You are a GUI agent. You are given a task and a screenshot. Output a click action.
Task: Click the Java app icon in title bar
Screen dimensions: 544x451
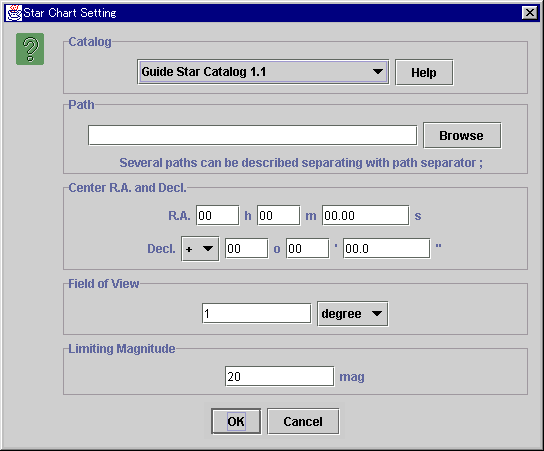(14, 13)
